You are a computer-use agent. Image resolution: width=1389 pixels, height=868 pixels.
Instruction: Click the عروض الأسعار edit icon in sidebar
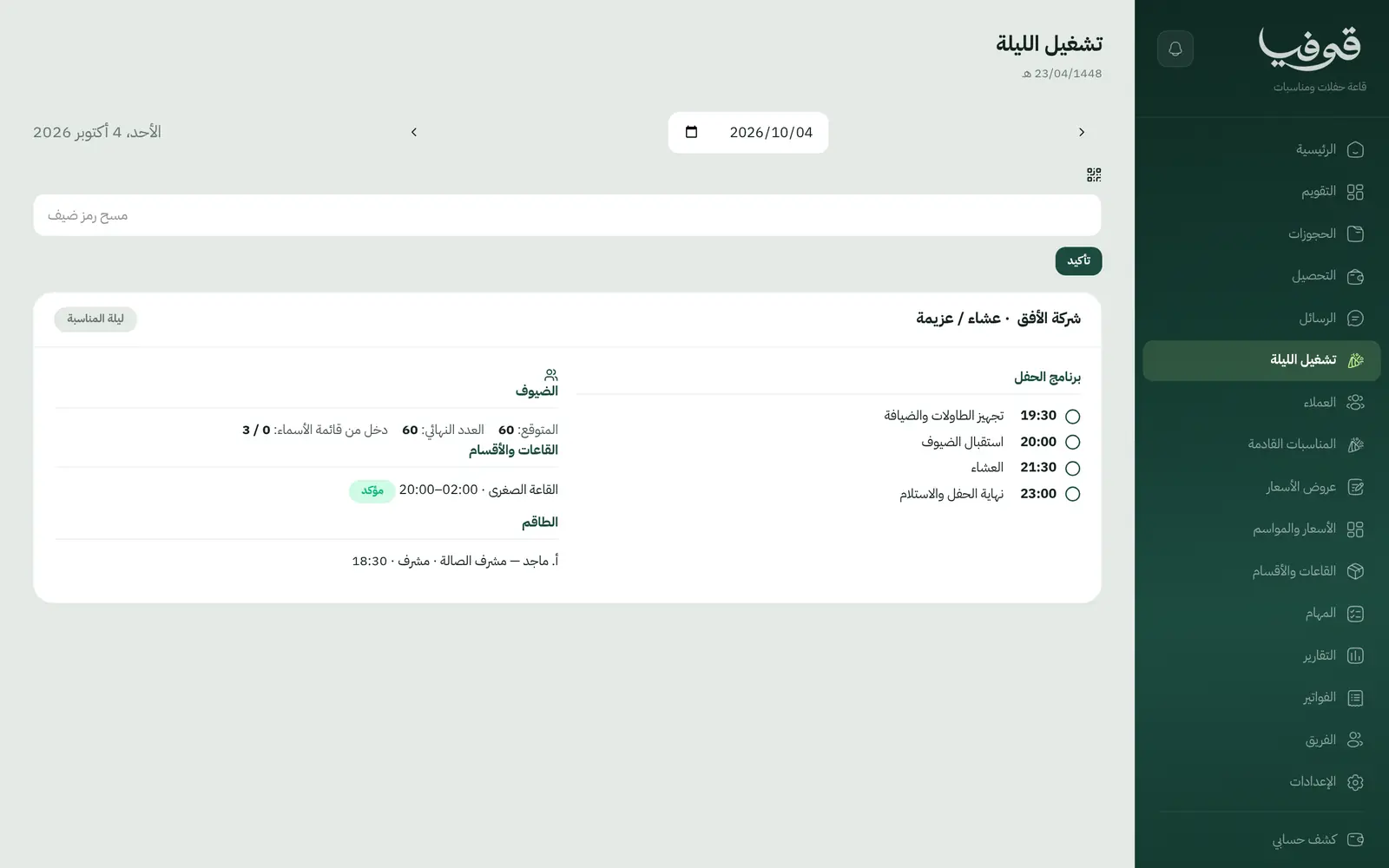(x=1355, y=487)
